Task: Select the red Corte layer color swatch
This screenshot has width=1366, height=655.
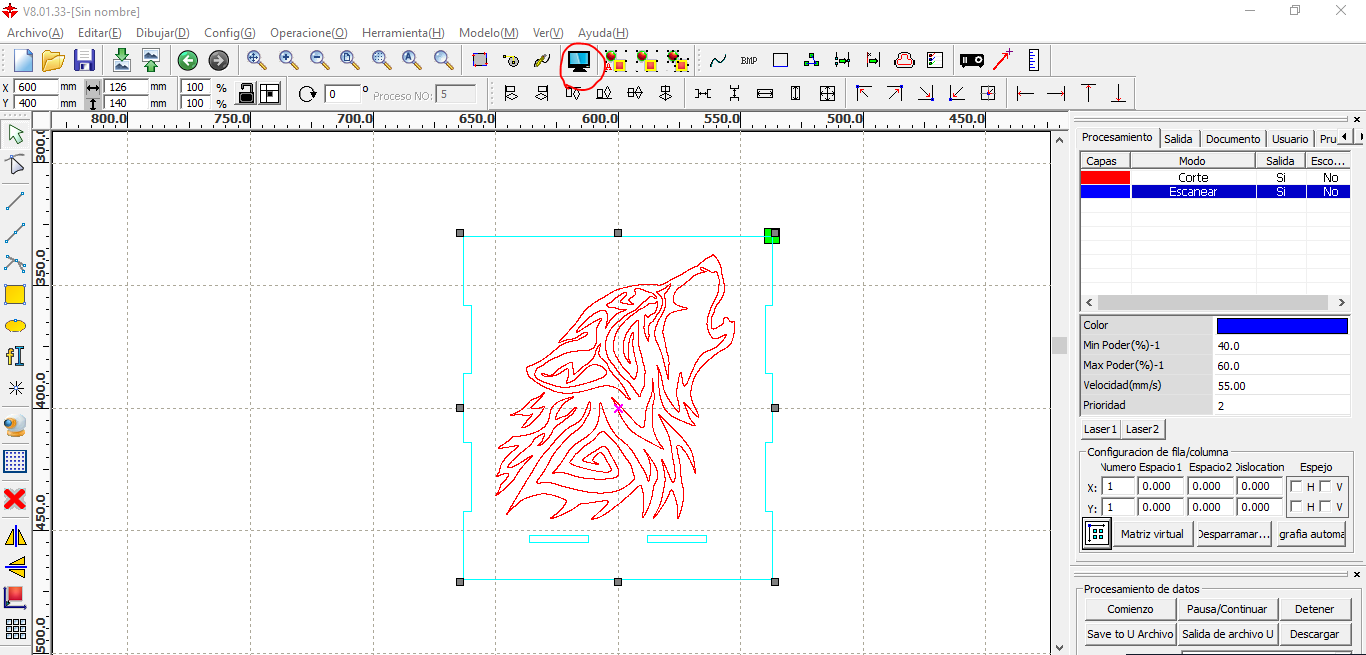Action: (x=1105, y=177)
